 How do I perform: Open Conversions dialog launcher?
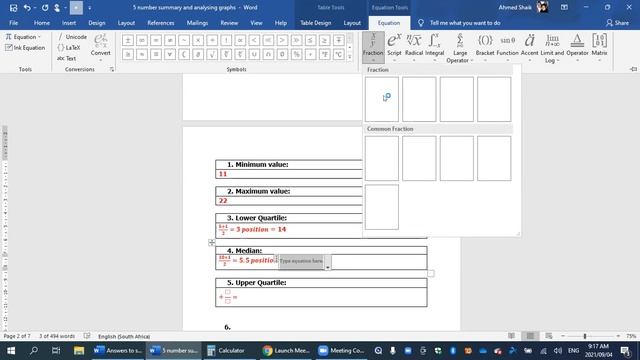112,69
